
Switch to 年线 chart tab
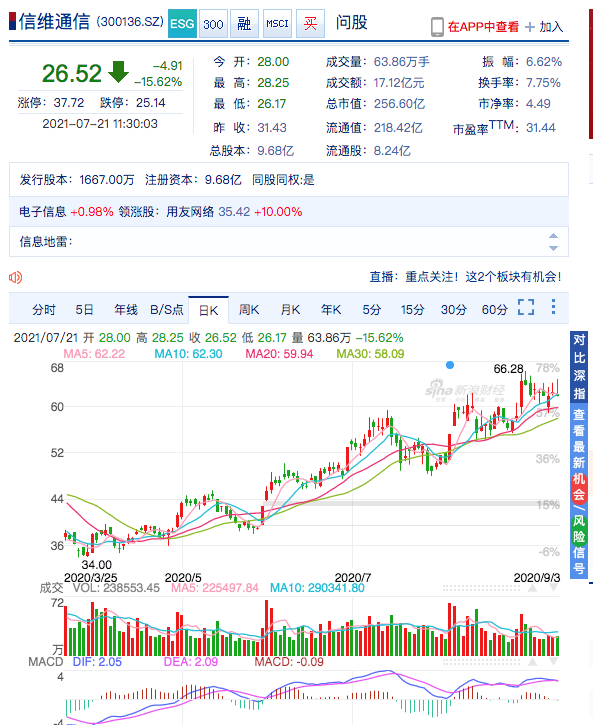126,309
